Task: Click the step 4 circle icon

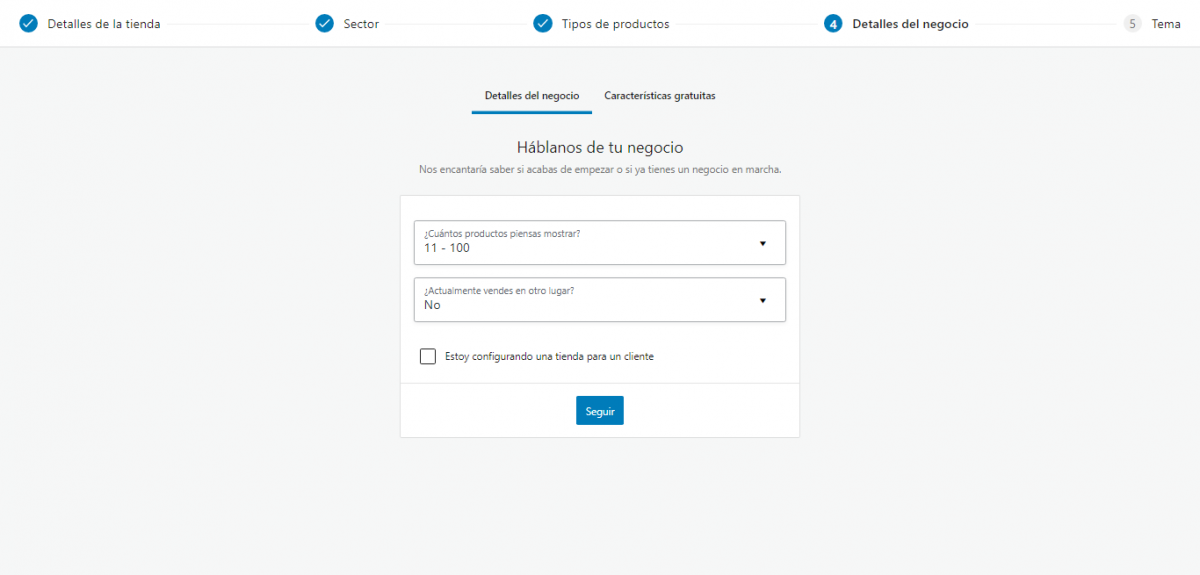Action: [x=833, y=24]
